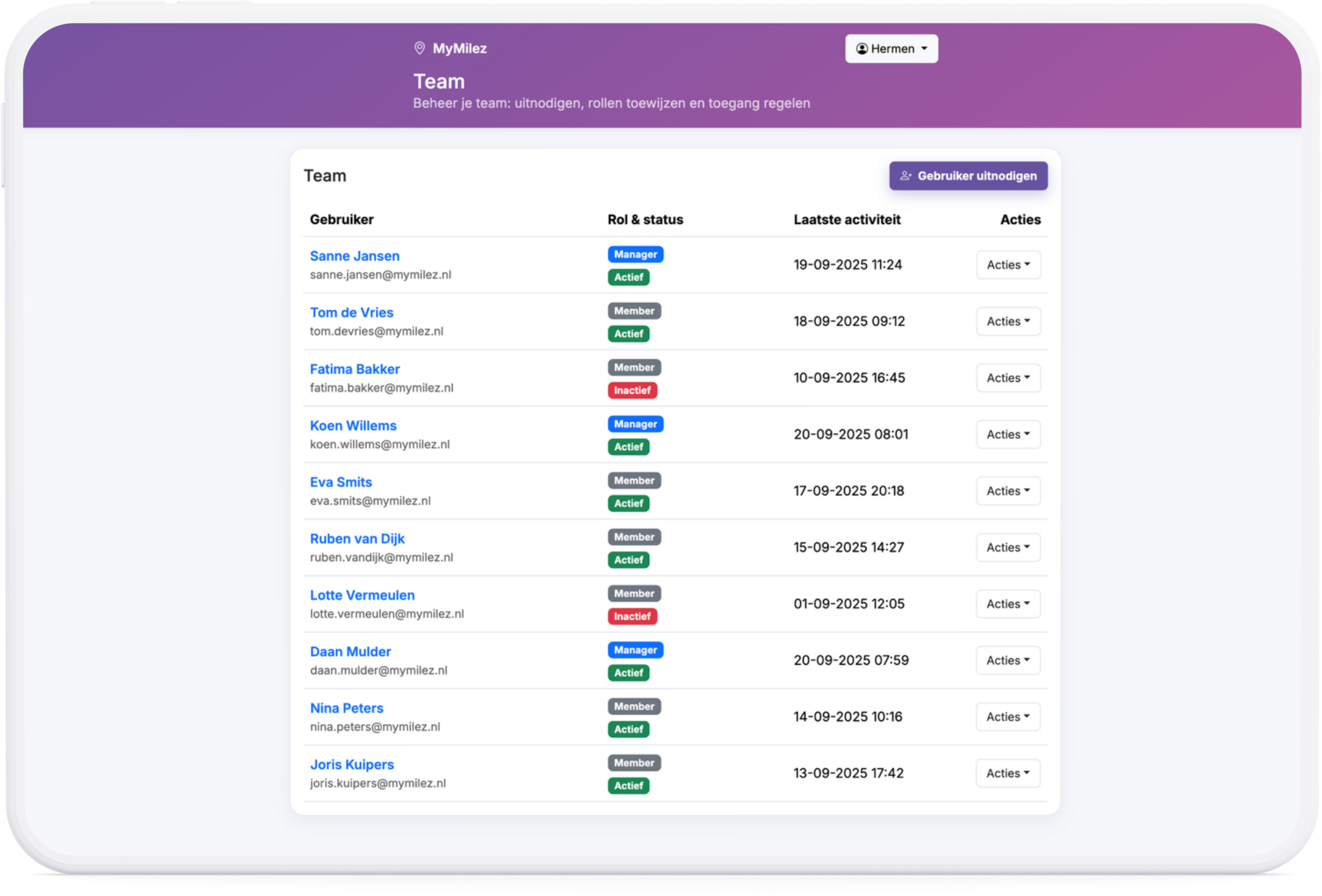Open Acties dropdown for Lotte Vermeulen
Viewport: 1322px width, 896px height.
[x=1008, y=604]
